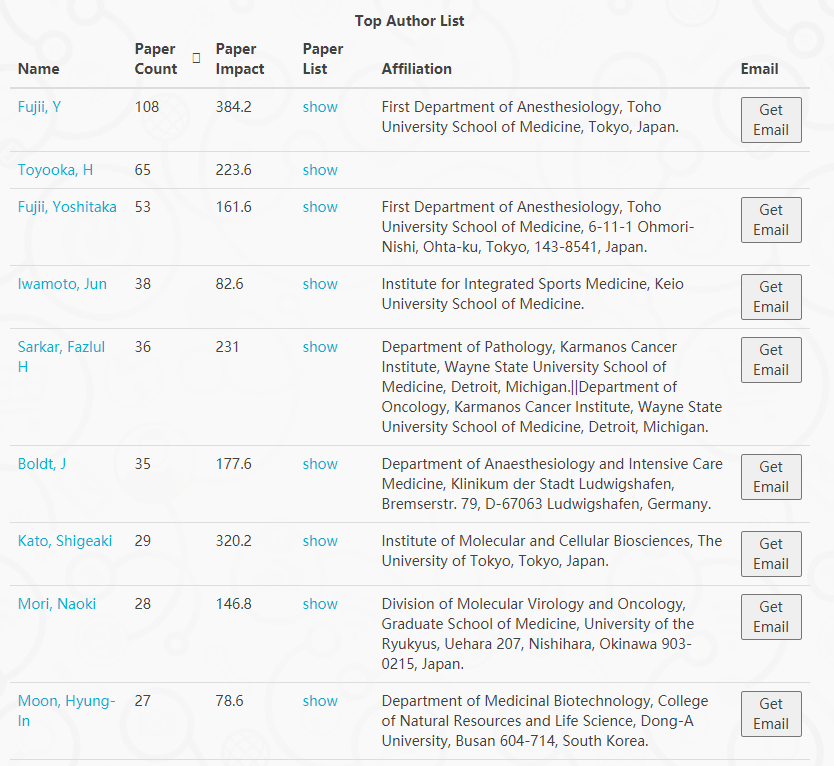The image size is (834, 766).
Task: Select author name Iwamoto, Jun
Action: 62,284
